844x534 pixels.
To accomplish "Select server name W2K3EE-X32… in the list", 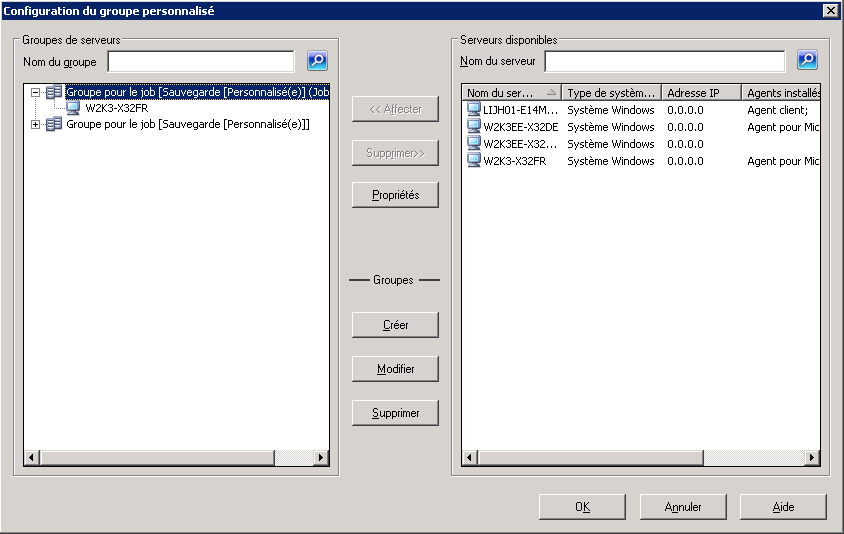I will click(520, 144).
